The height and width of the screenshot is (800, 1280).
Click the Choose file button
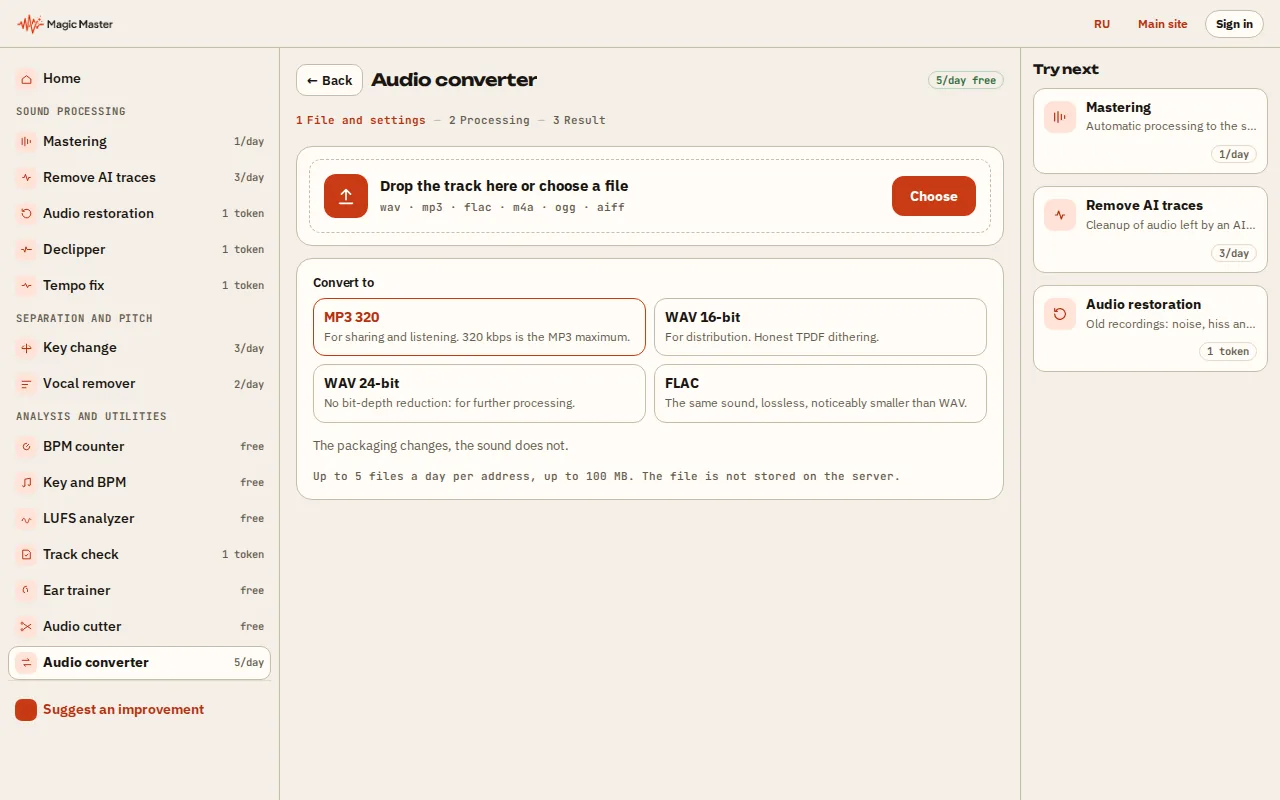pos(934,196)
